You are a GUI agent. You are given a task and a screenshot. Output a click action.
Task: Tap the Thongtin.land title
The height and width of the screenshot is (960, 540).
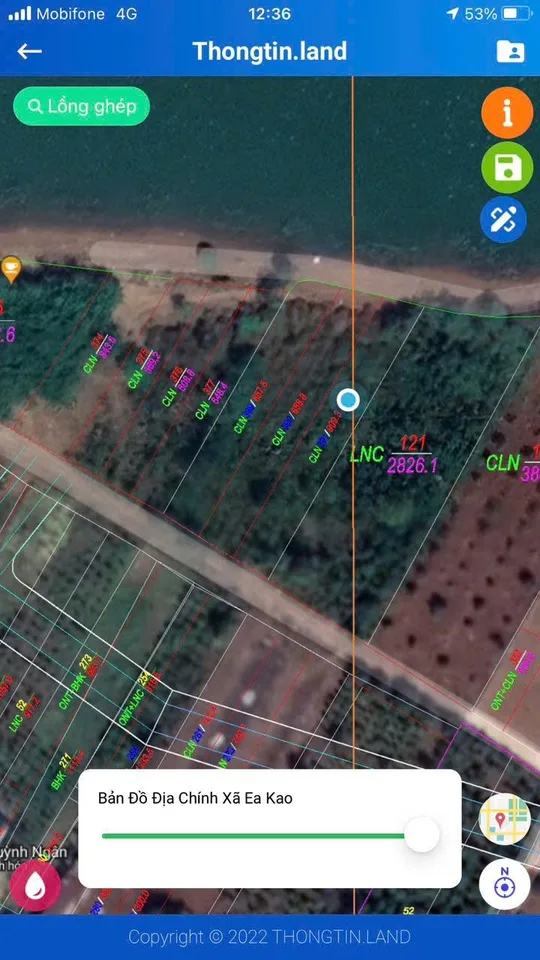click(269, 51)
